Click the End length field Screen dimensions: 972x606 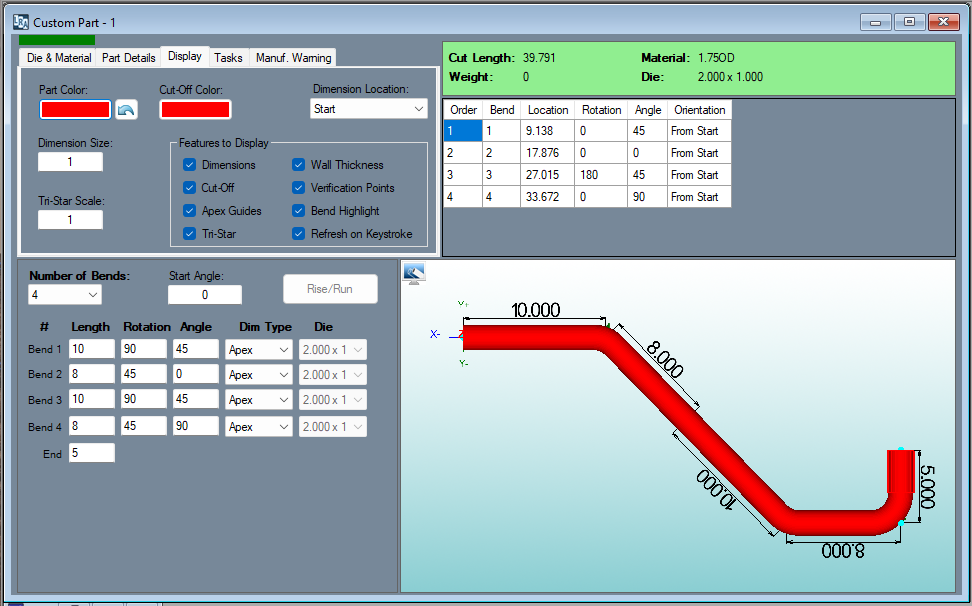pos(92,452)
